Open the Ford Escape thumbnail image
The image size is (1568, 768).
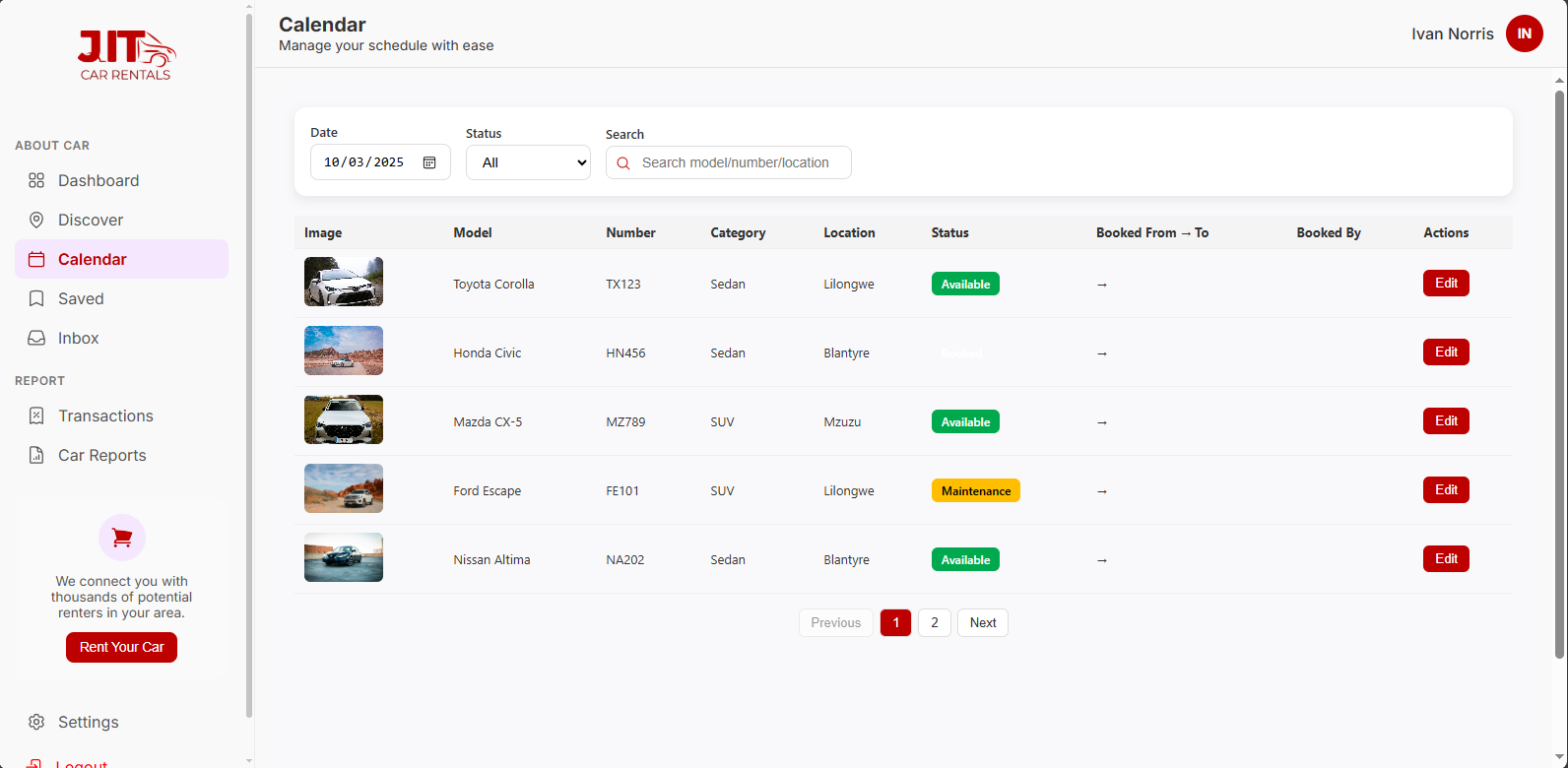coord(344,488)
